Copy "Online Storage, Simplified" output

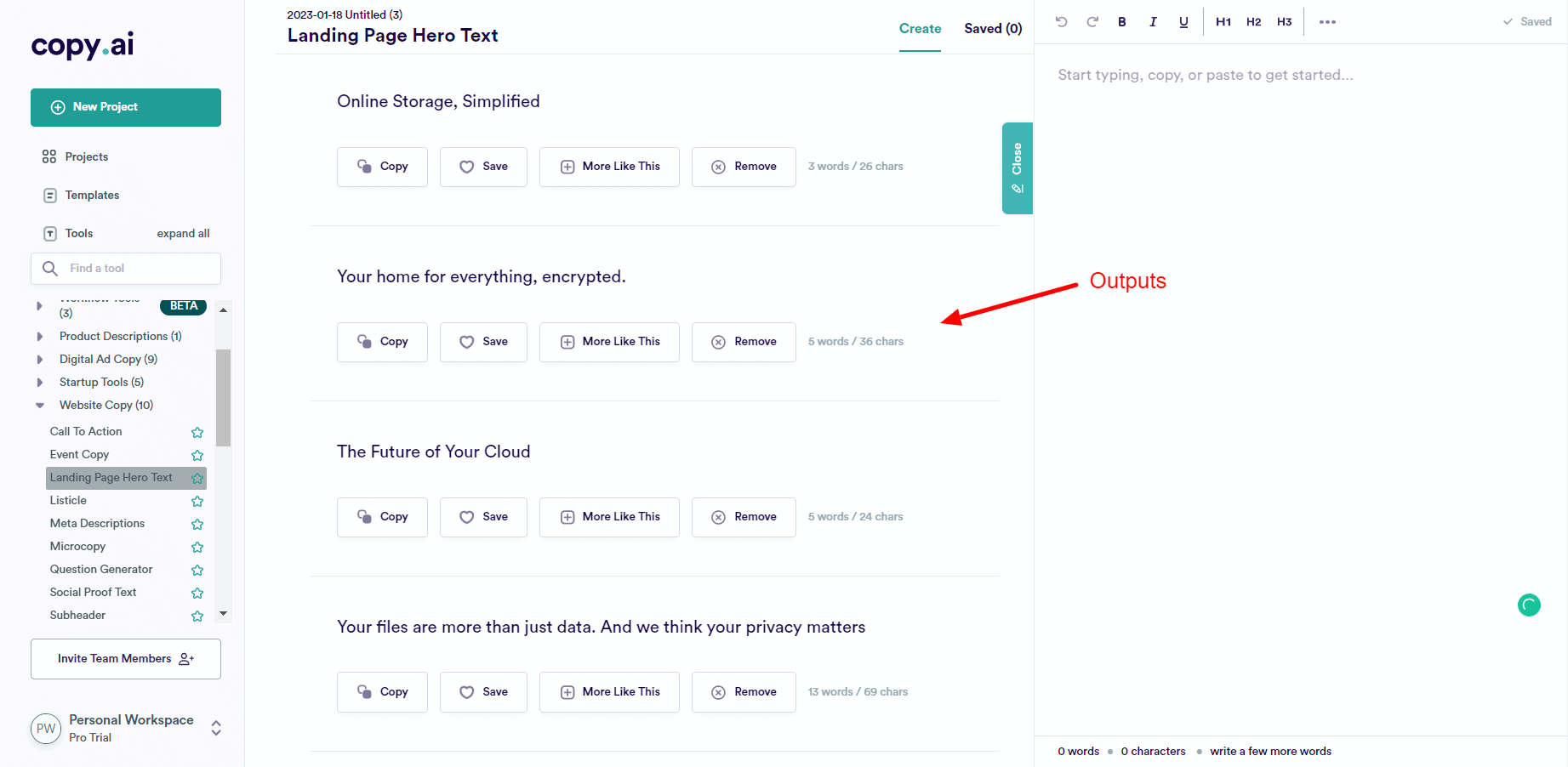pyautogui.click(x=382, y=167)
